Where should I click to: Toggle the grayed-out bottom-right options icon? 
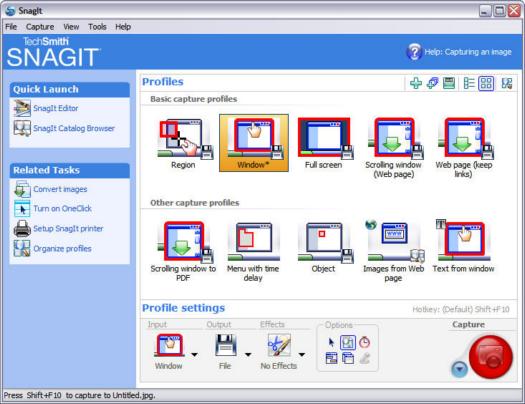click(364, 358)
